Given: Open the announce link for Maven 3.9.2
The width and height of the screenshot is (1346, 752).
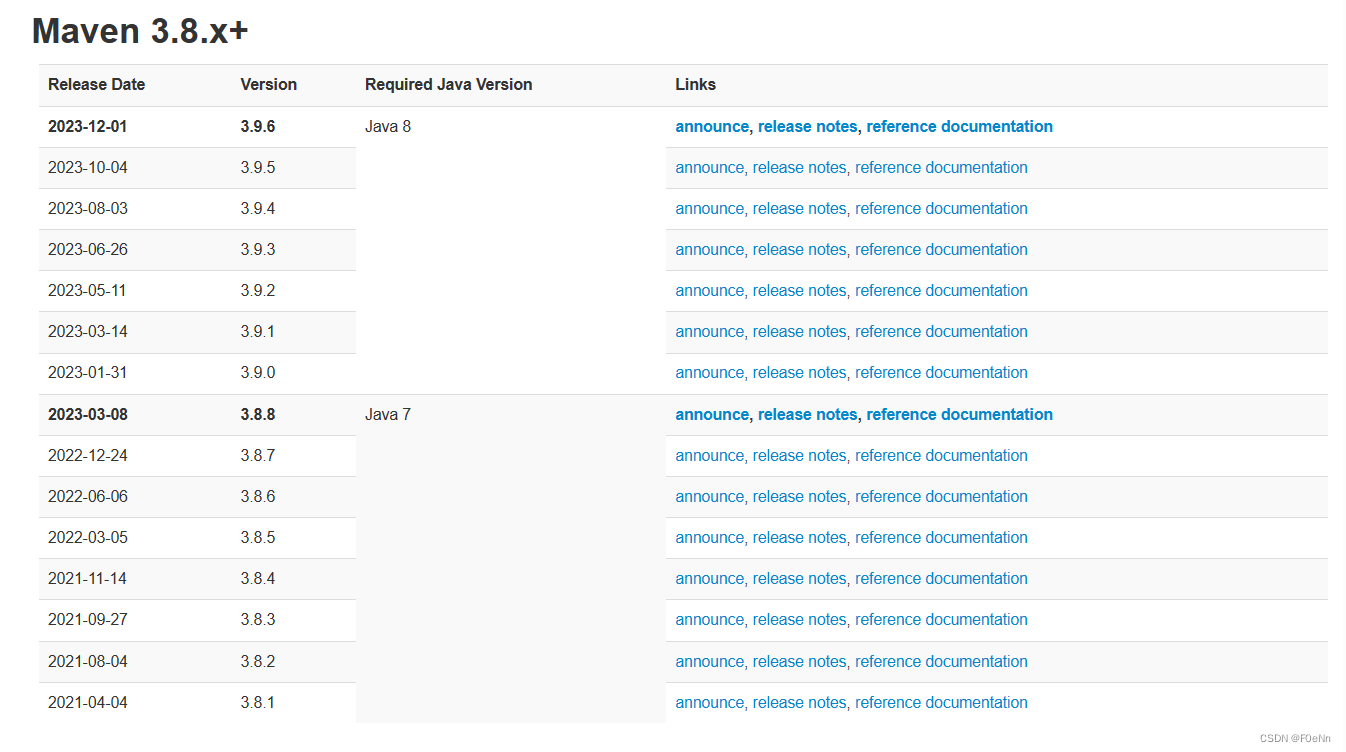Looking at the screenshot, I should tap(710, 290).
